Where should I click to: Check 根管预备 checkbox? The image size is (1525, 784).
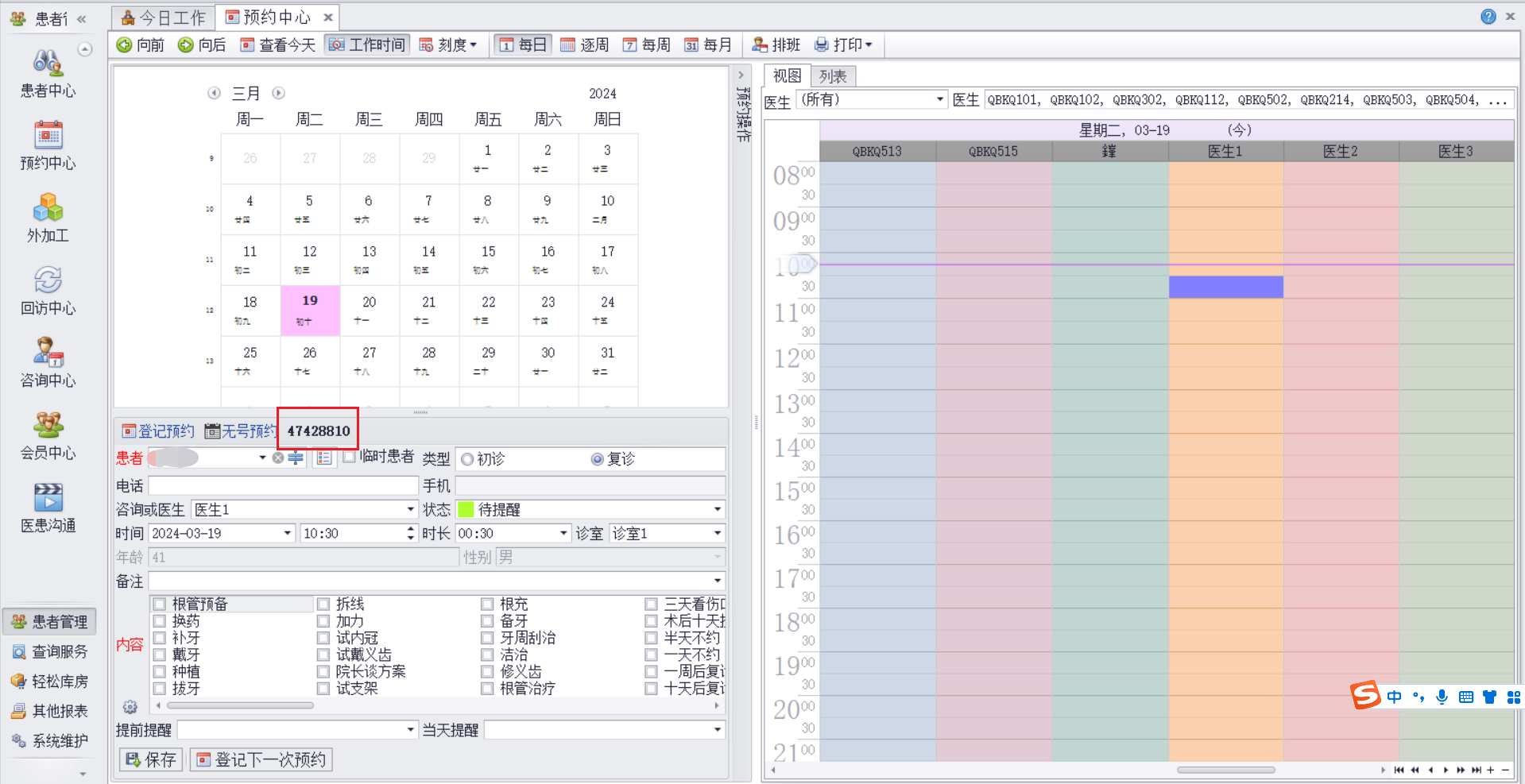[x=159, y=604]
